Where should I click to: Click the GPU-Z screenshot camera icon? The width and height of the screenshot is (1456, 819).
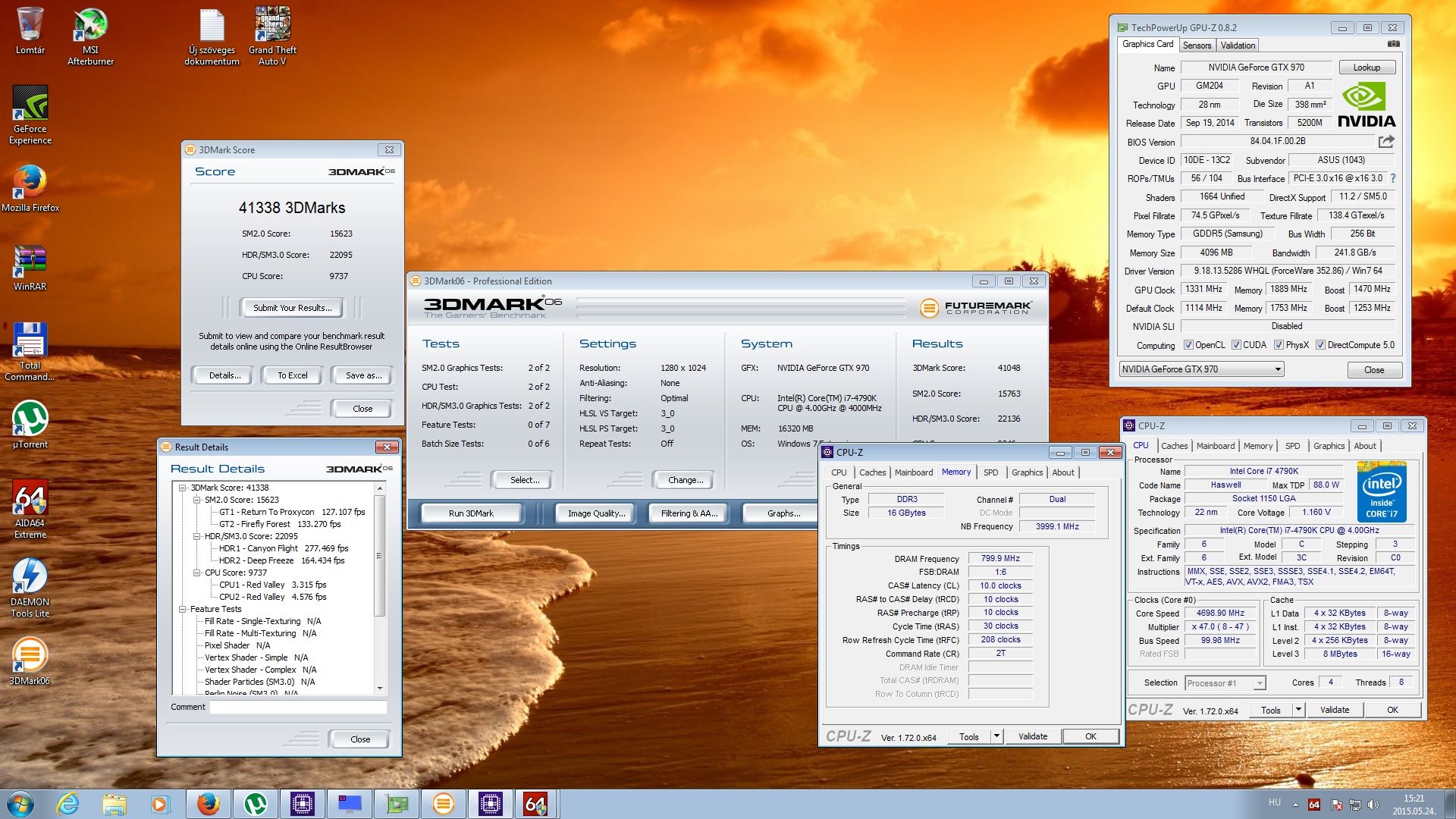1393,44
